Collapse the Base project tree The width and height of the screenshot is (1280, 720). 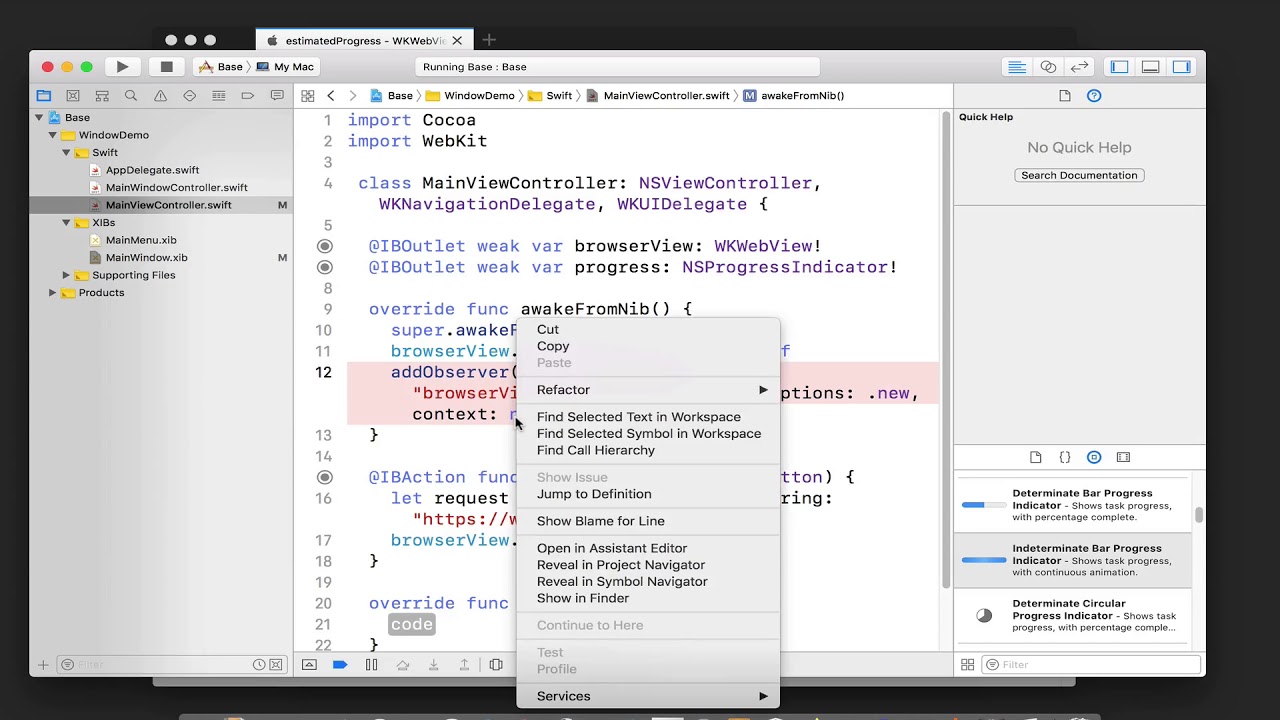(x=38, y=118)
